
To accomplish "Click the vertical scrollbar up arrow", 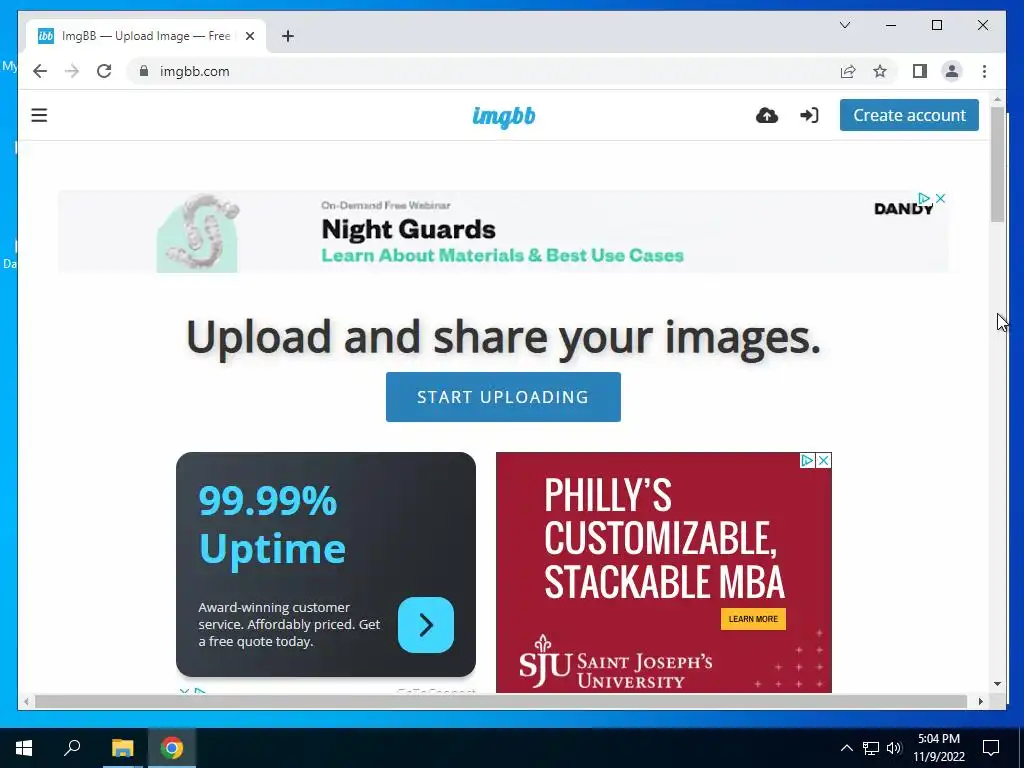I will tap(997, 99).
